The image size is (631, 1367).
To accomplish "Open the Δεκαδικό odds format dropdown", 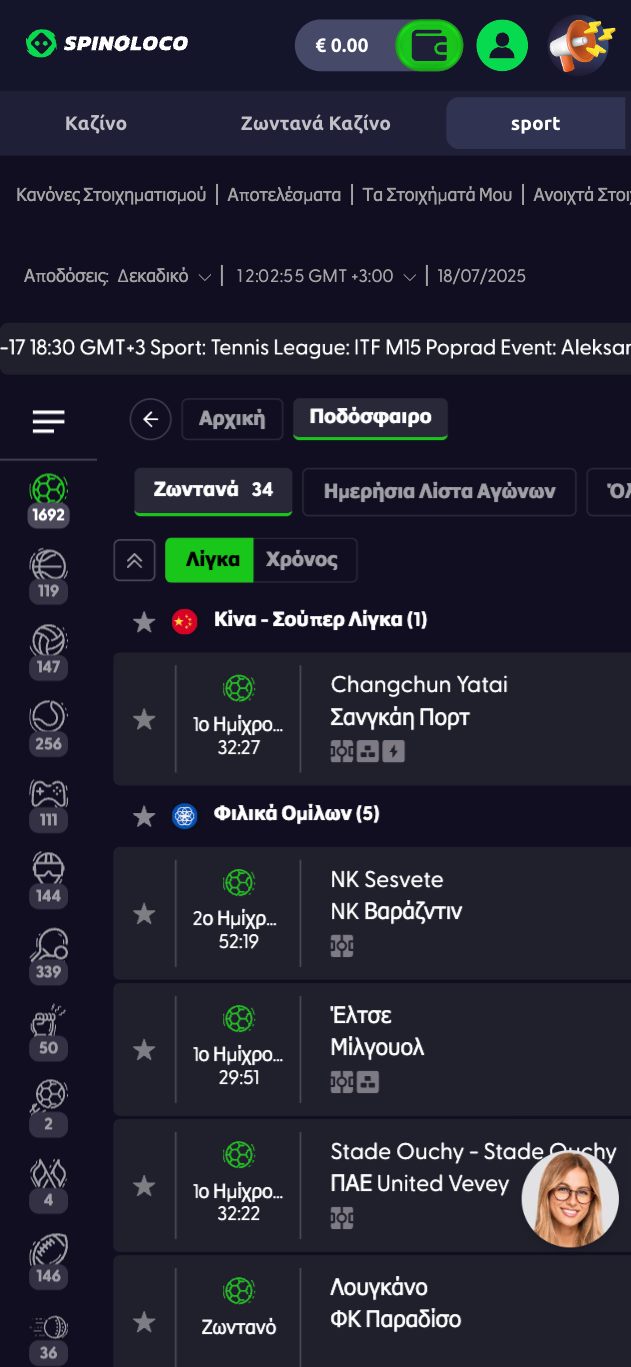I will (x=164, y=276).
